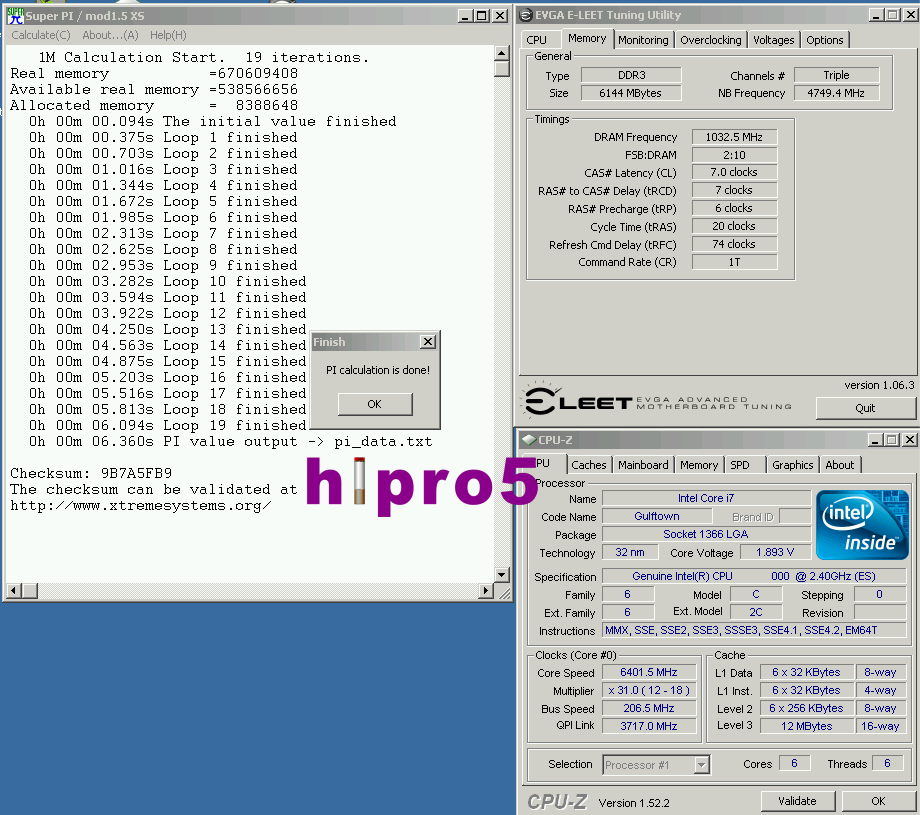Click the CPU-Z title bar icon

tap(529, 439)
